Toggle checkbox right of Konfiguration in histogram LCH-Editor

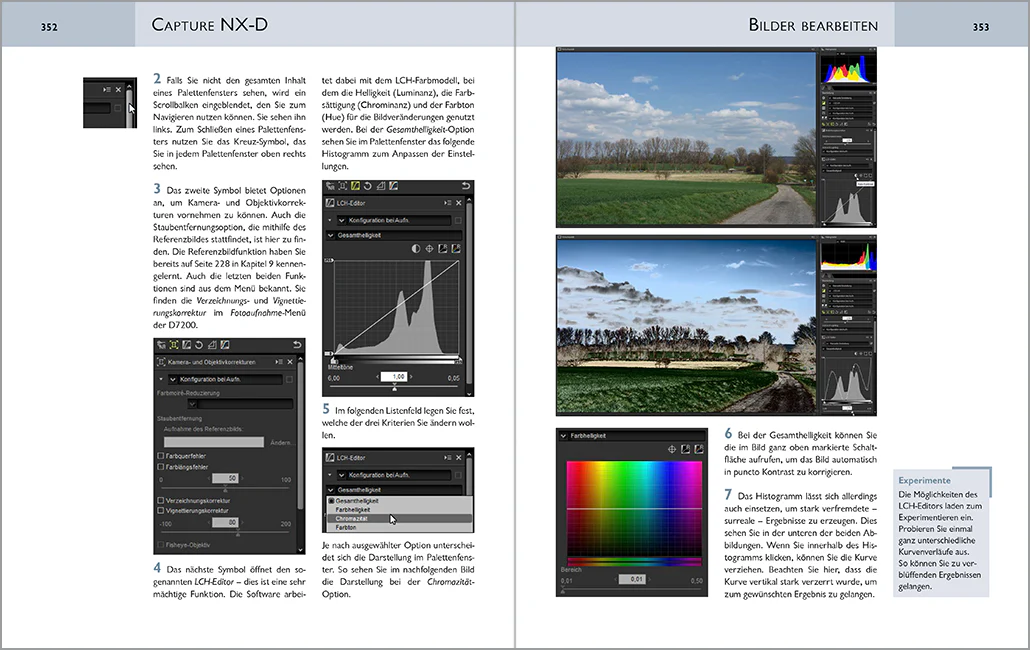[458, 221]
